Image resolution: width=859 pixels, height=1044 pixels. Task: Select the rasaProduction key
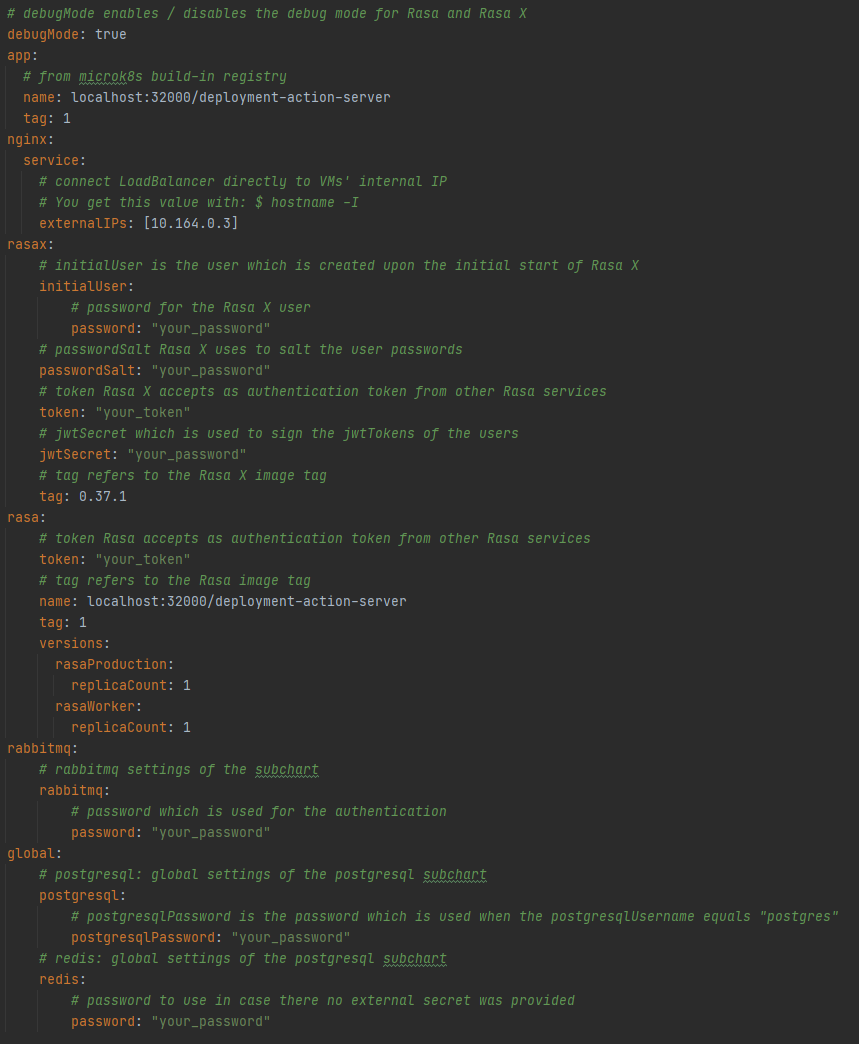tap(110, 664)
